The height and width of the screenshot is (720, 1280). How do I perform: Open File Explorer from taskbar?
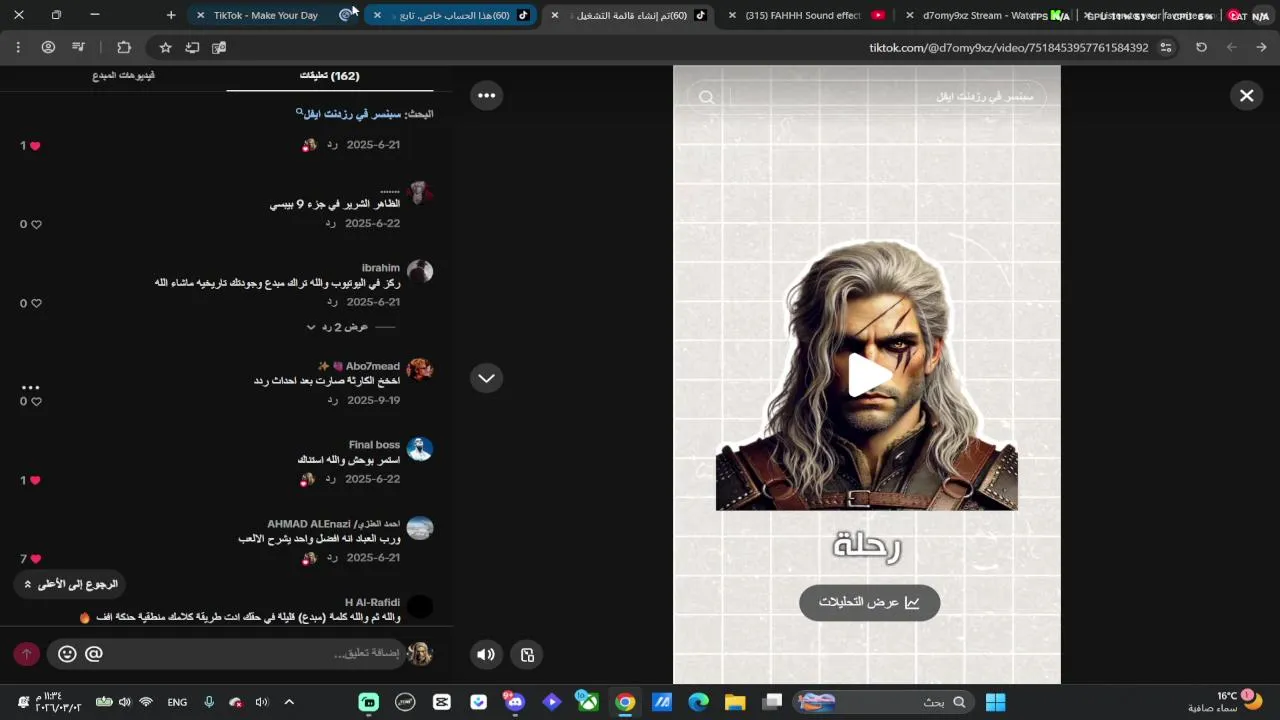[x=735, y=702]
